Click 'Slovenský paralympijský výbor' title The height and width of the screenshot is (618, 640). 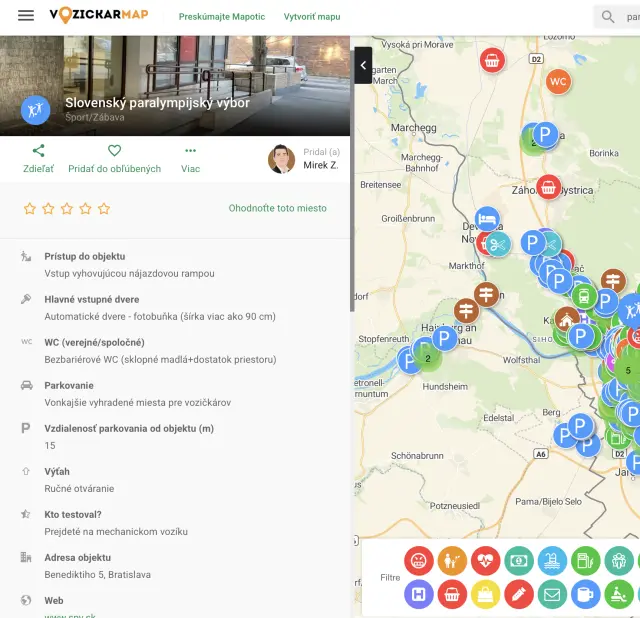(x=157, y=103)
